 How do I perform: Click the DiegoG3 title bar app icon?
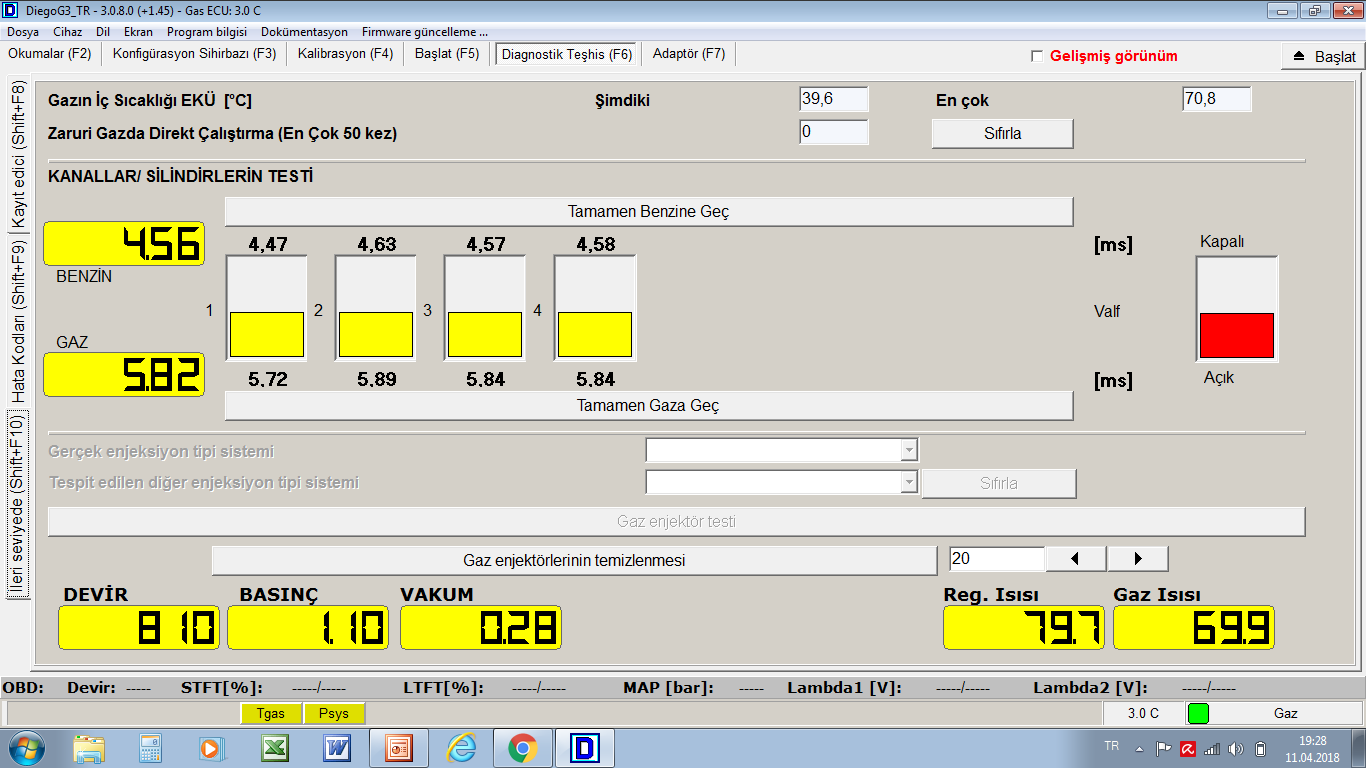(10, 10)
